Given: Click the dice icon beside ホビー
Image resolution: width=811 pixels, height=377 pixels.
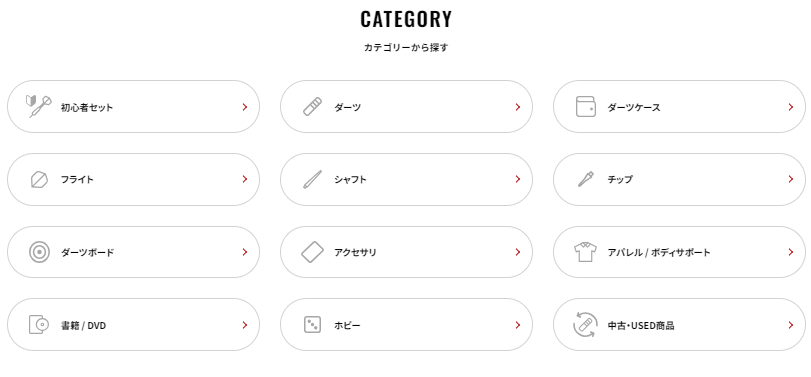Looking at the screenshot, I should [312, 325].
